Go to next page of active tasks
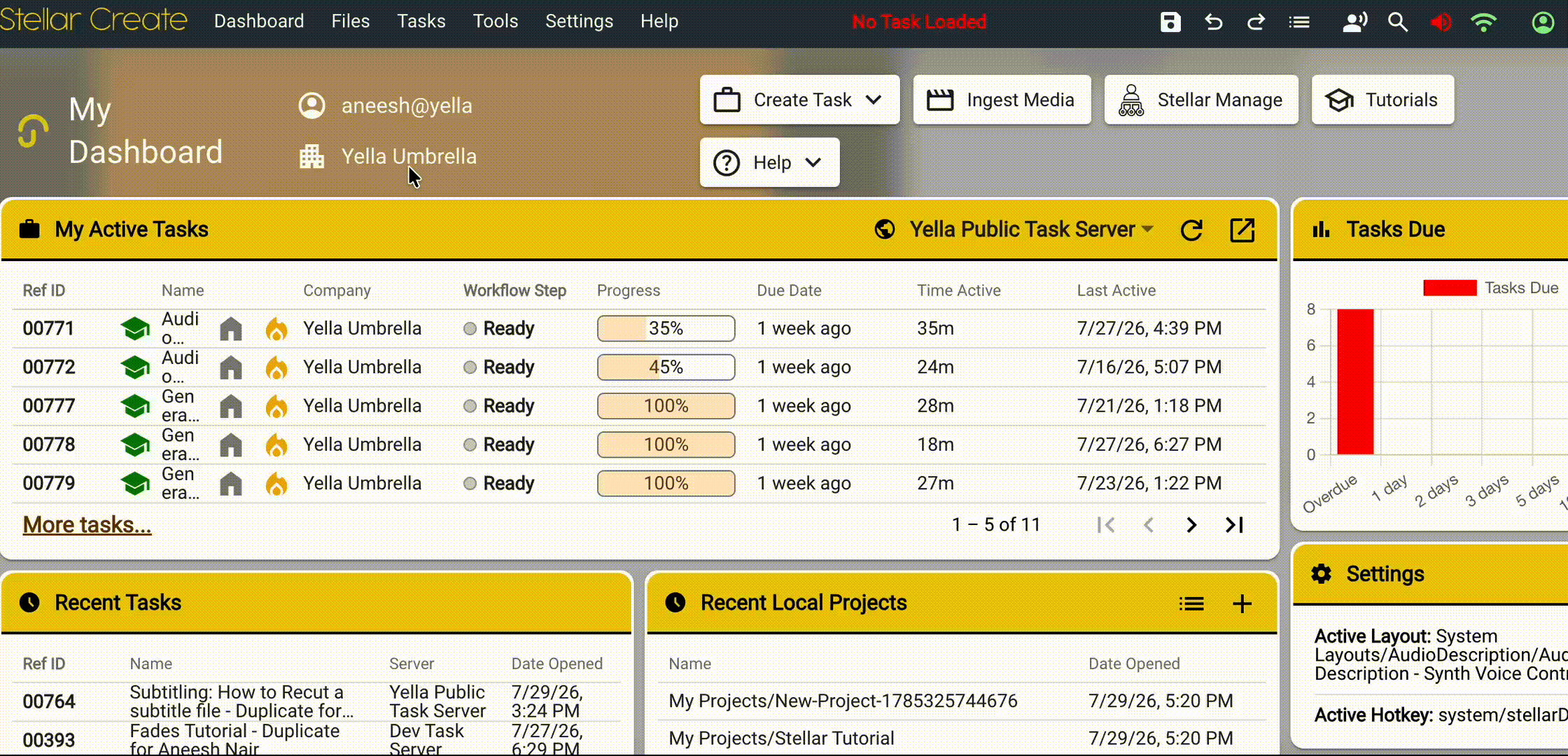Viewport: 1568px width, 756px height. click(x=1191, y=524)
